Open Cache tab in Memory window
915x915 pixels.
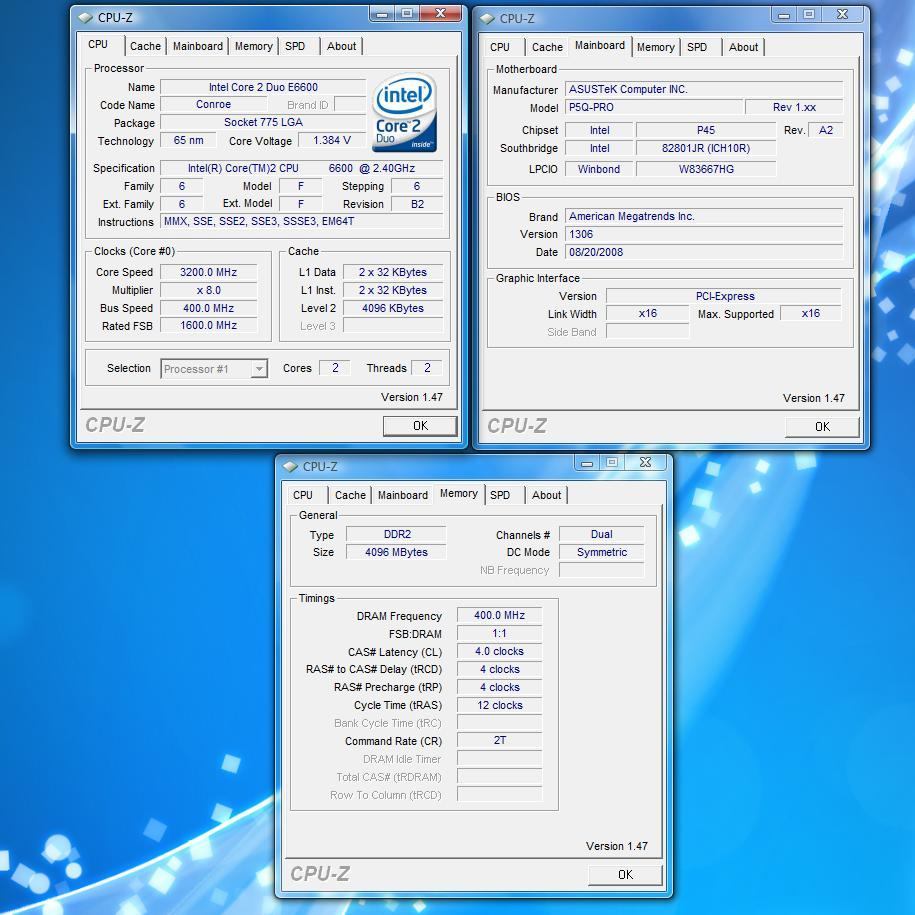coord(350,495)
